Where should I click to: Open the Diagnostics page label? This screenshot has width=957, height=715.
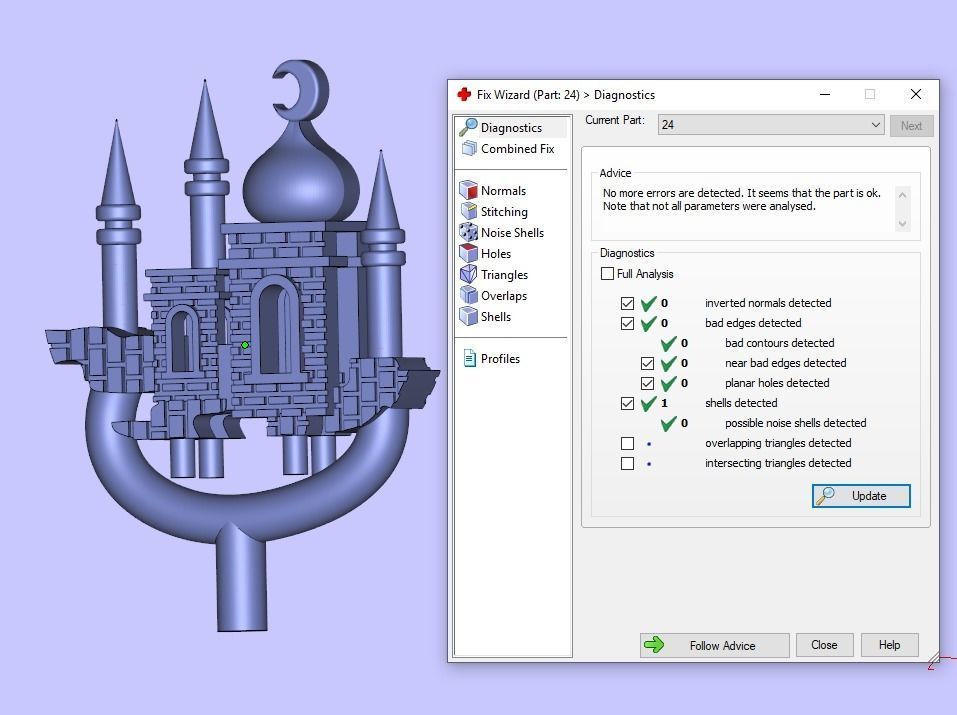coord(511,128)
